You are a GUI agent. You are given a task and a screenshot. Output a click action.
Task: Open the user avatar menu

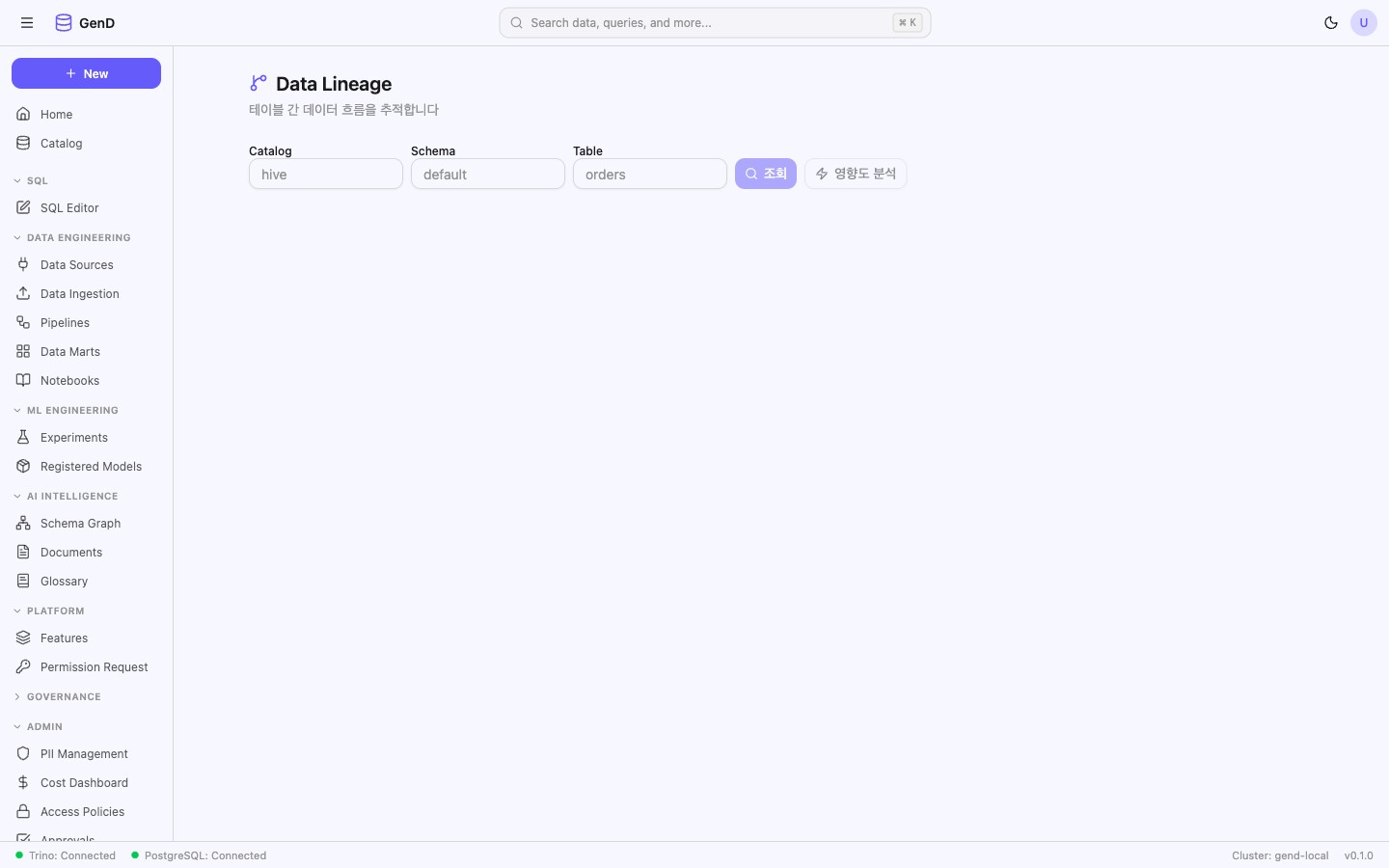(x=1364, y=22)
